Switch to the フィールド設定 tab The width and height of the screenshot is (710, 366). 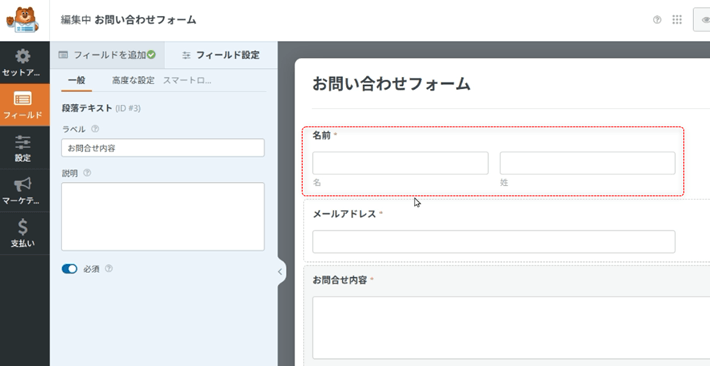221,55
